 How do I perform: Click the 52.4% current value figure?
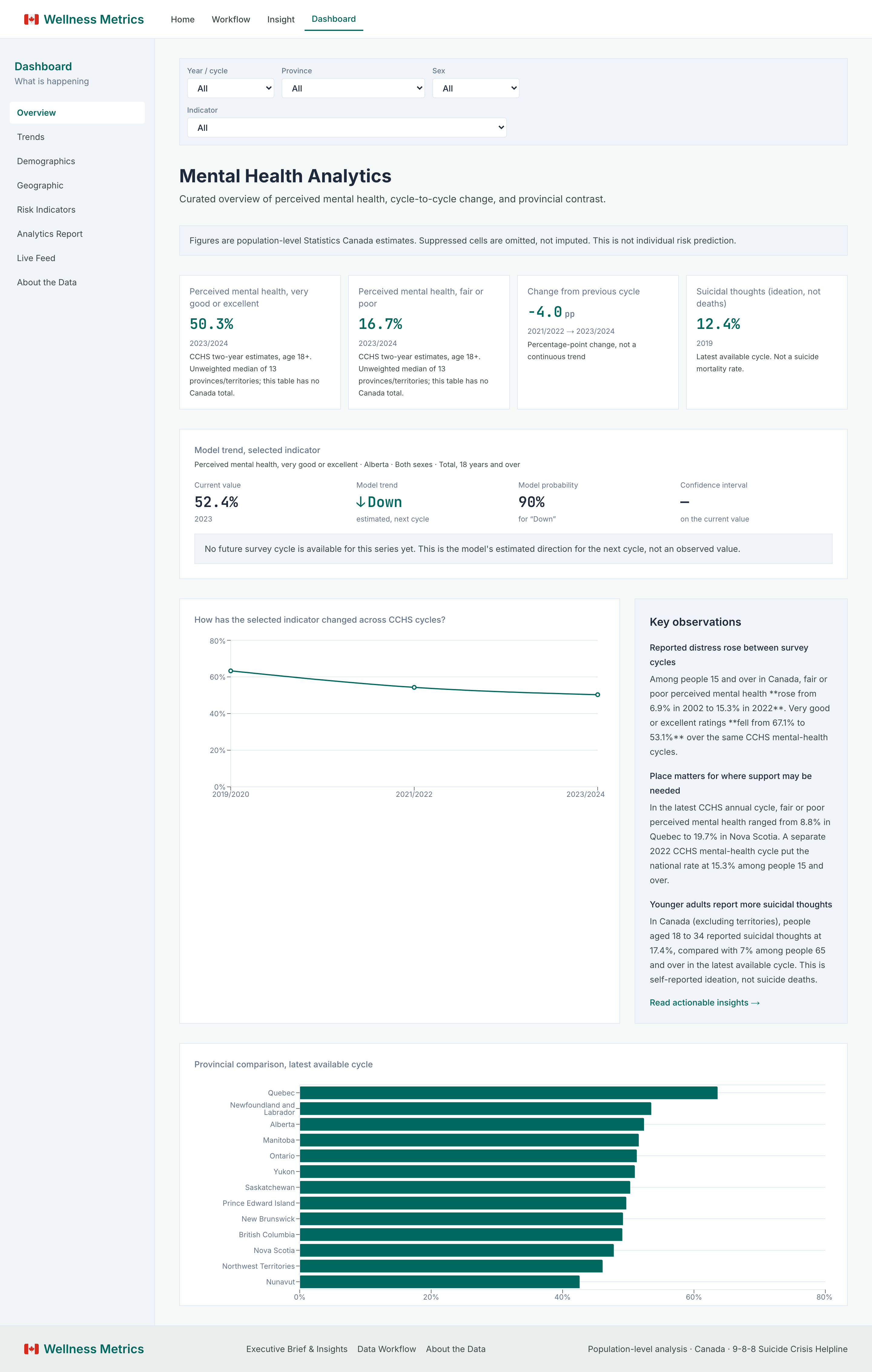tap(216, 502)
